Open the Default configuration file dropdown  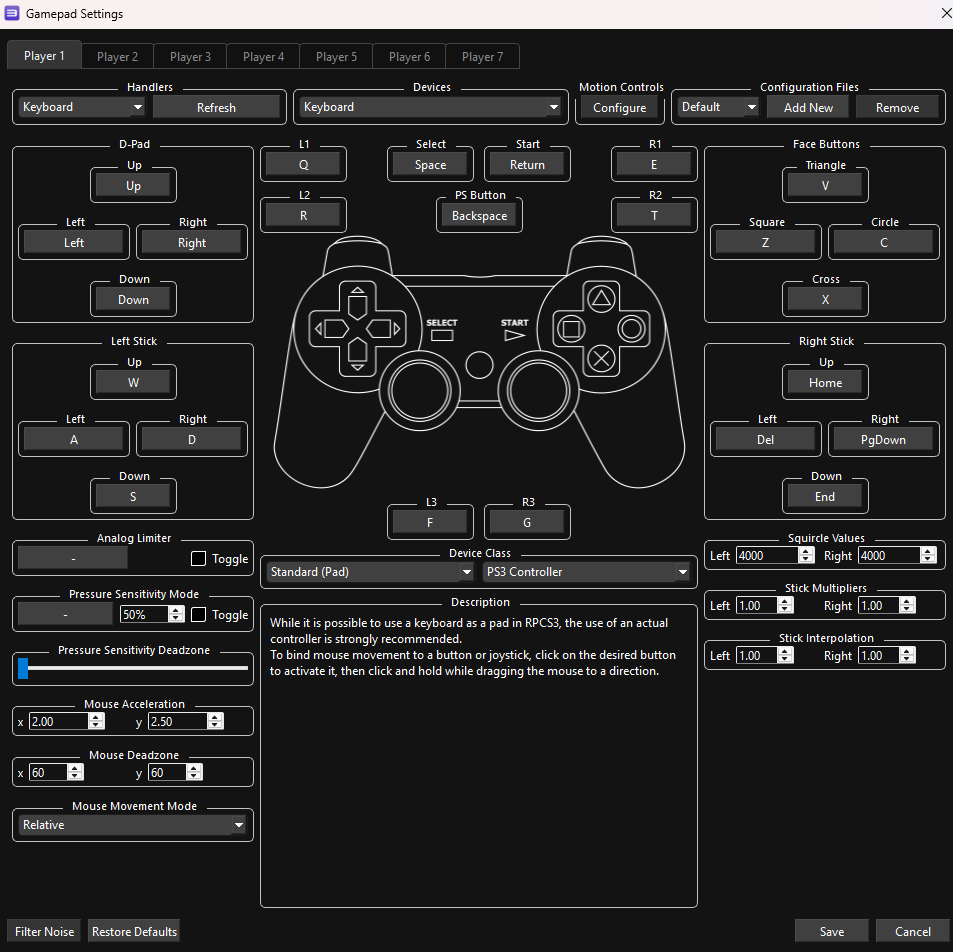(718, 107)
